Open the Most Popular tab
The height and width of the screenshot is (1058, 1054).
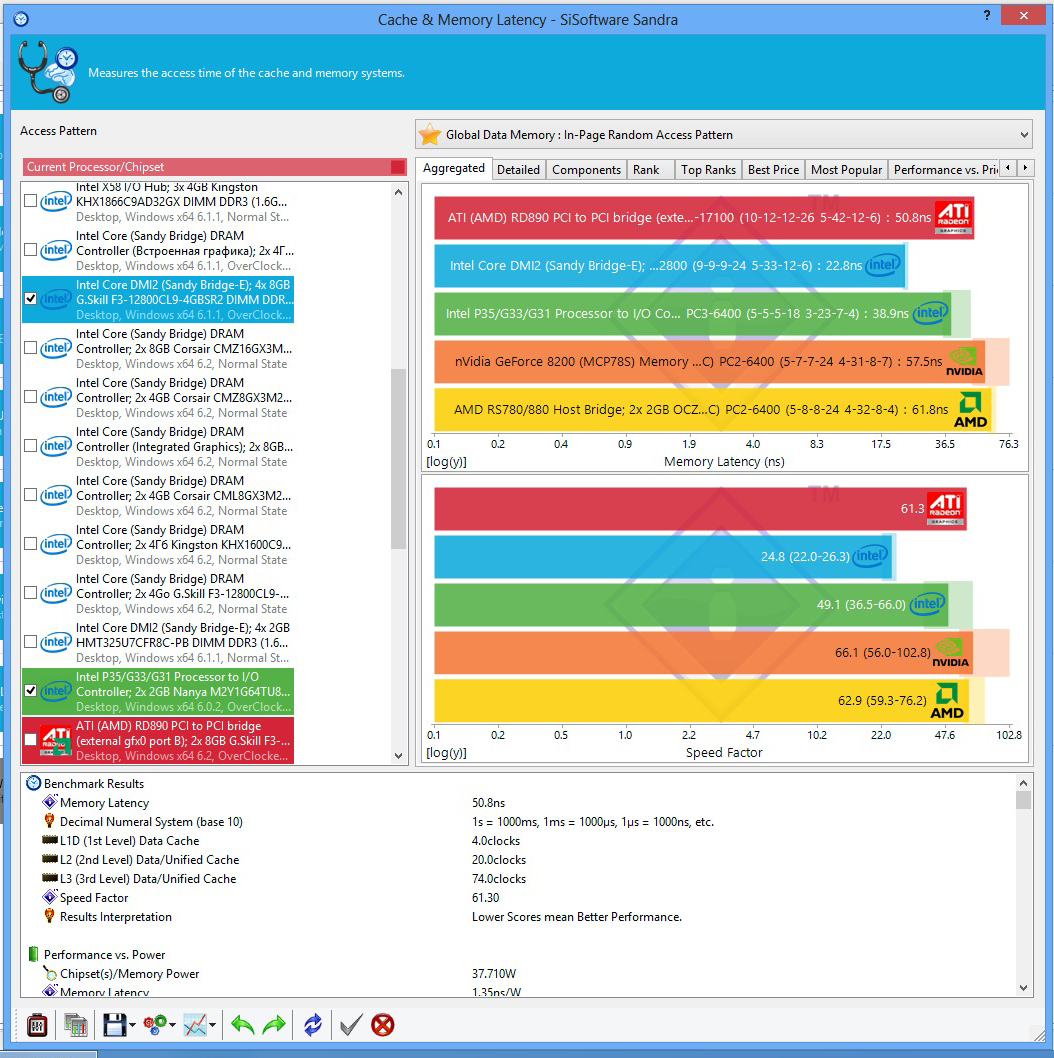point(846,169)
